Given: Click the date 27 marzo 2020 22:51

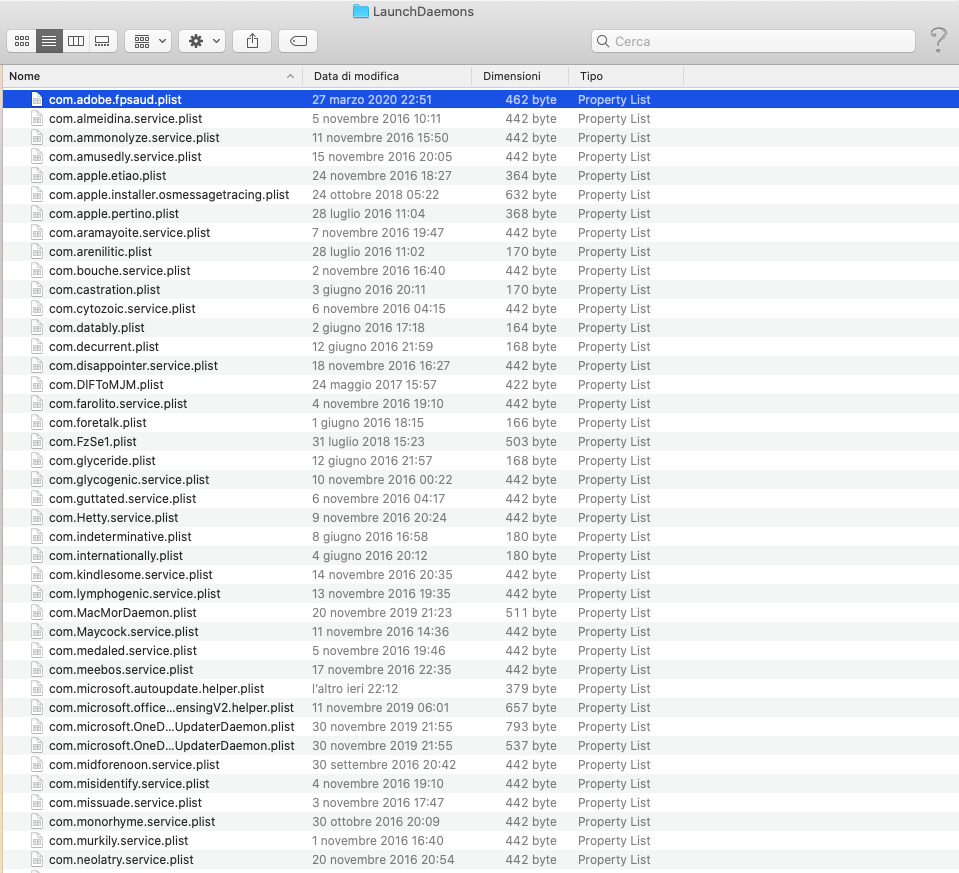Looking at the screenshot, I should [x=372, y=99].
